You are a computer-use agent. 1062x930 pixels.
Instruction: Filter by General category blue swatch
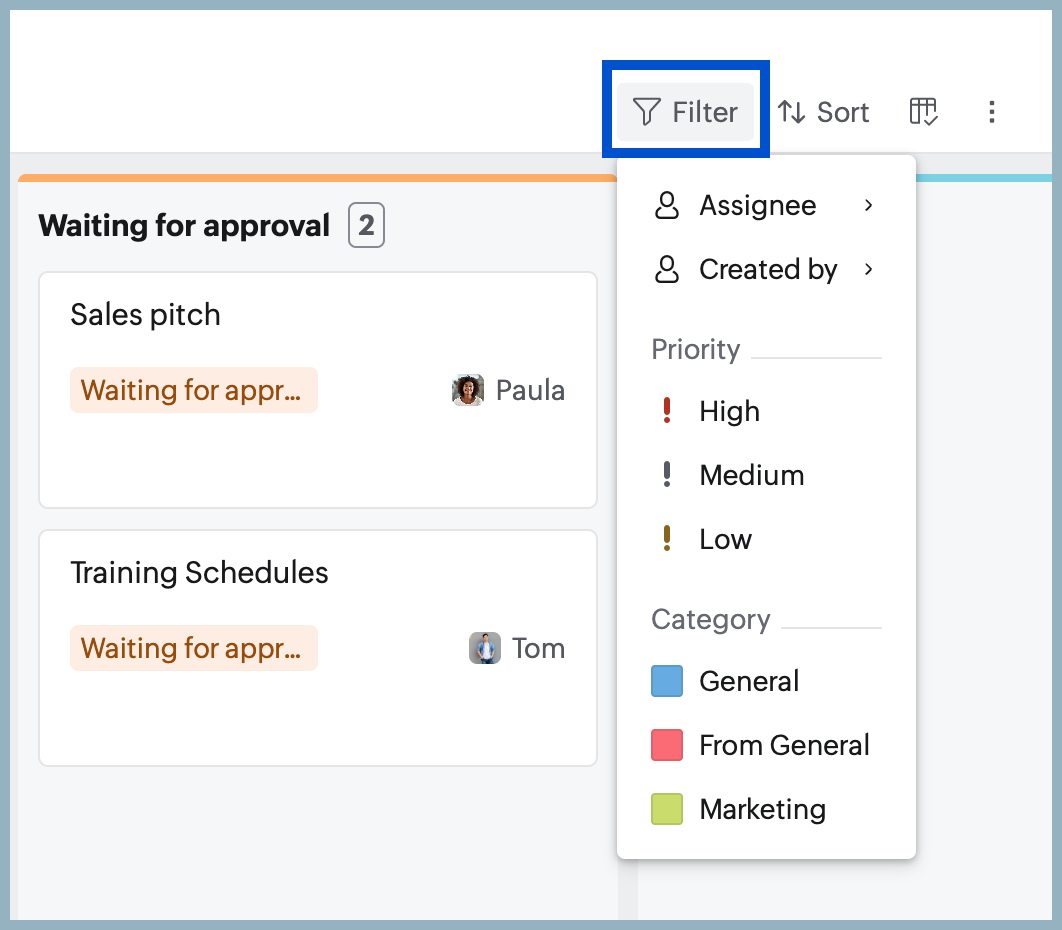pyautogui.click(x=667, y=681)
